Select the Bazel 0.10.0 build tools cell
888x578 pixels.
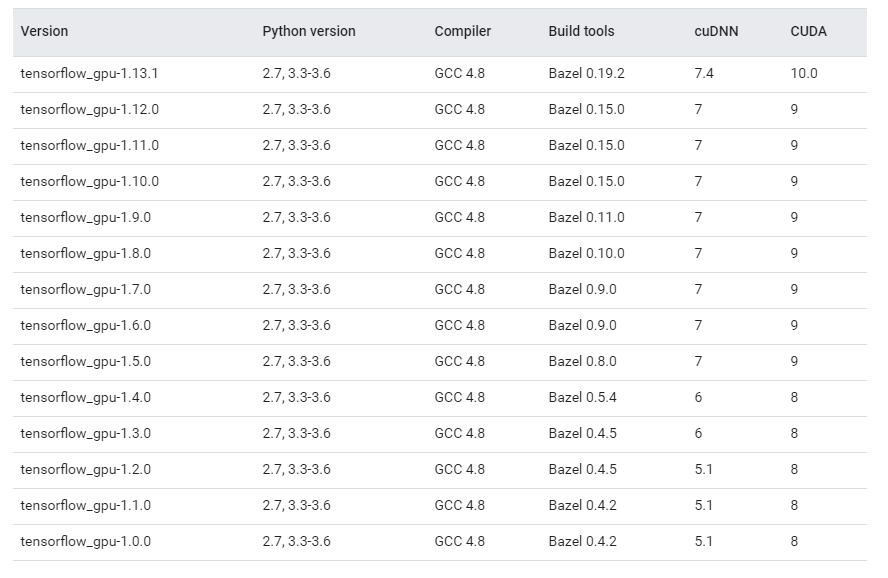coord(586,254)
